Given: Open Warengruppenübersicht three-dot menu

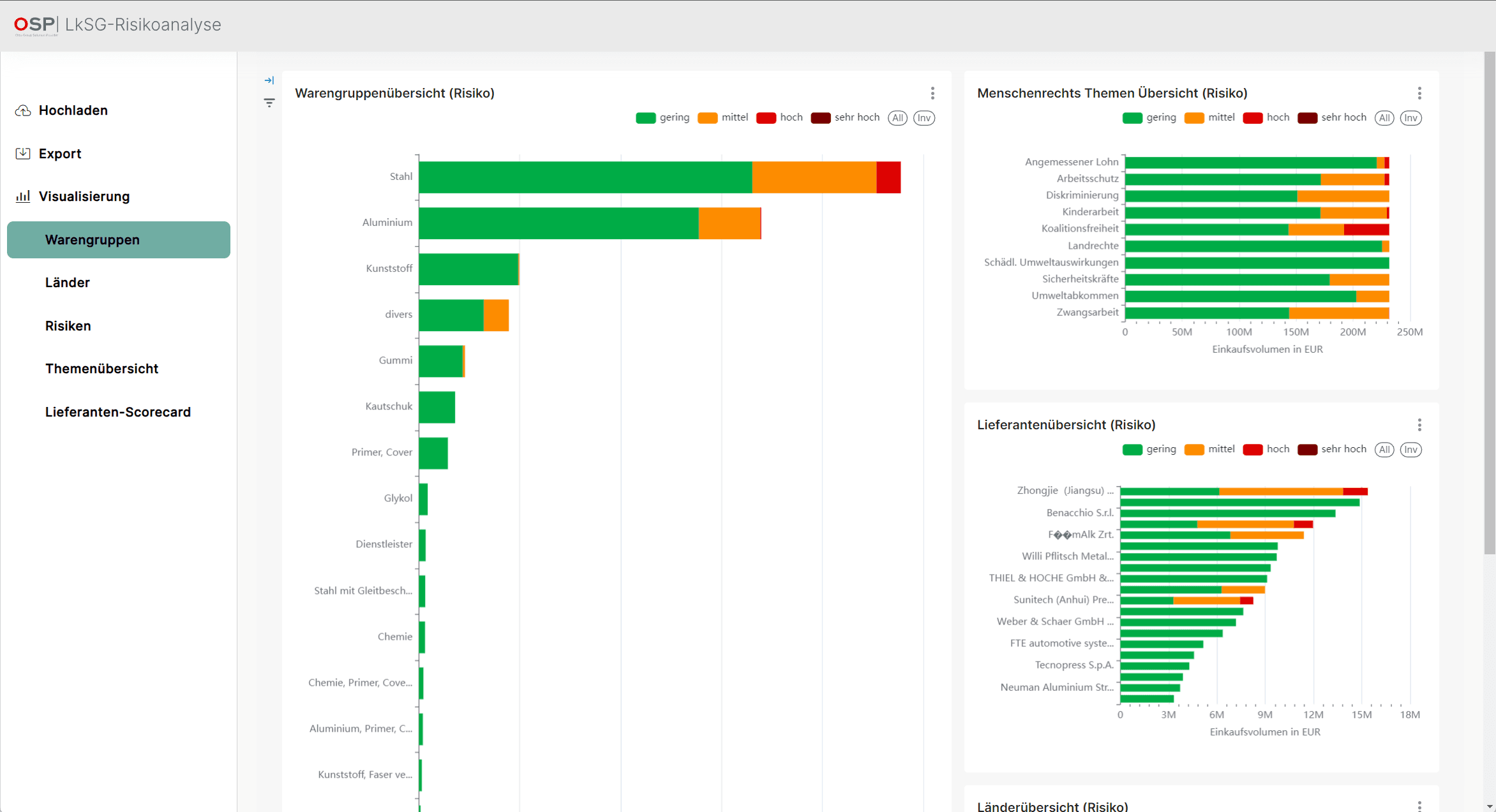Looking at the screenshot, I should click(x=932, y=93).
